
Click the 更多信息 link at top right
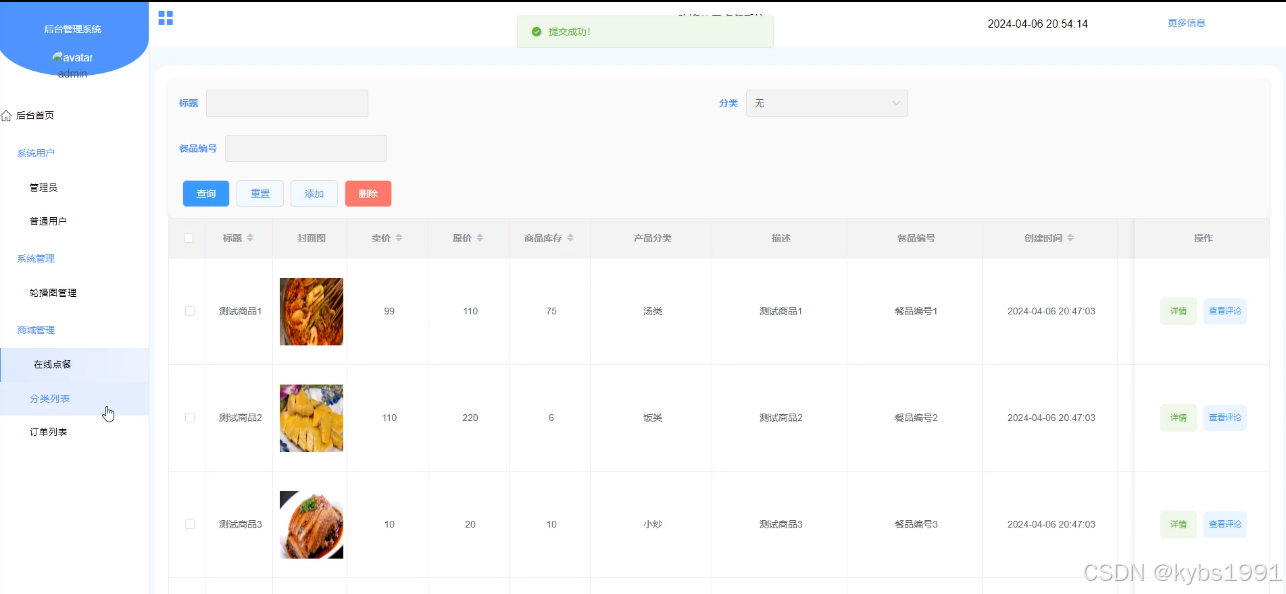tap(1186, 23)
